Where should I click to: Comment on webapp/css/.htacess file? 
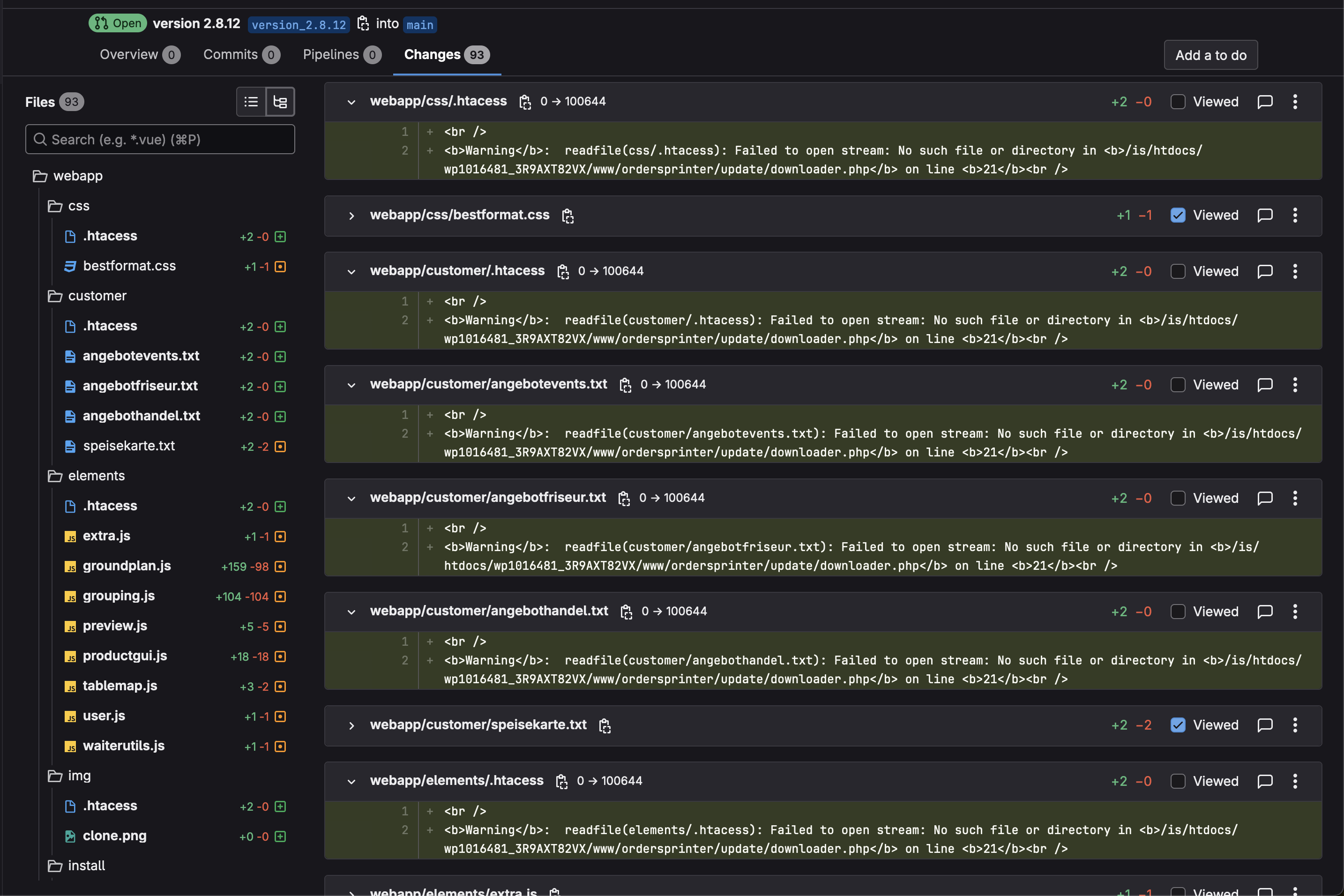click(1265, 102)
